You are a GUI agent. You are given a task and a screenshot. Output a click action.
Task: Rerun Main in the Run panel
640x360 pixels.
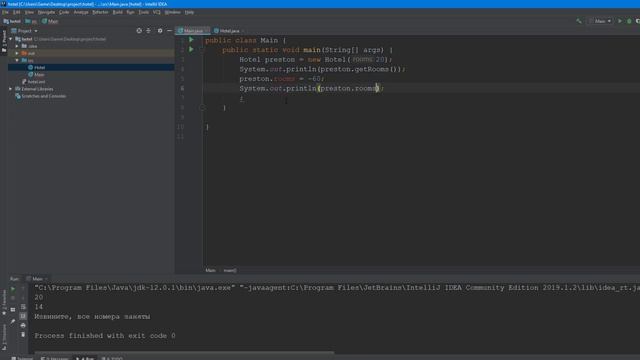coord(13,289)
